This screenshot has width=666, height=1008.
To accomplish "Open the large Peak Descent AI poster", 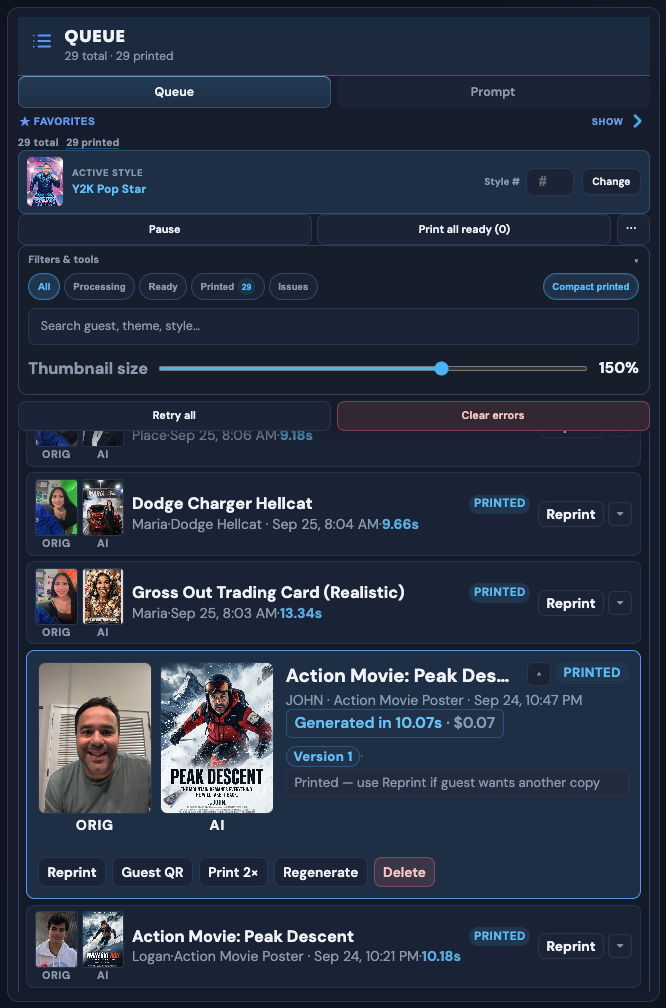I will pyautogui.click(x=217, y=738).
